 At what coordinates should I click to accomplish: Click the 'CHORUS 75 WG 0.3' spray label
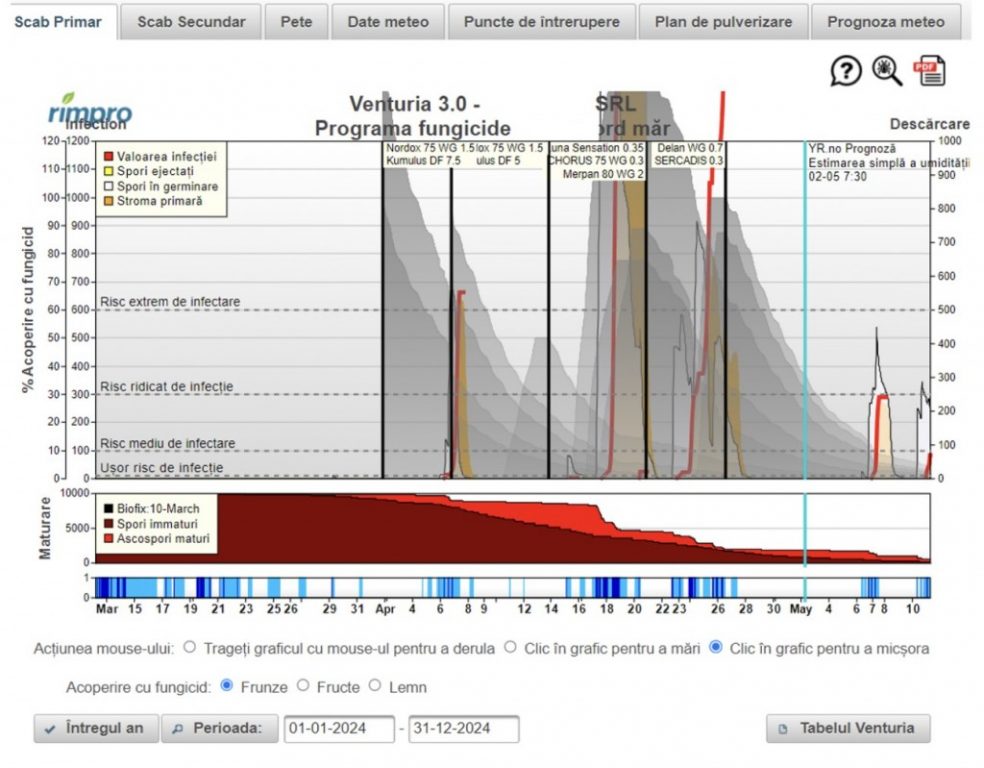pos(596,161)
